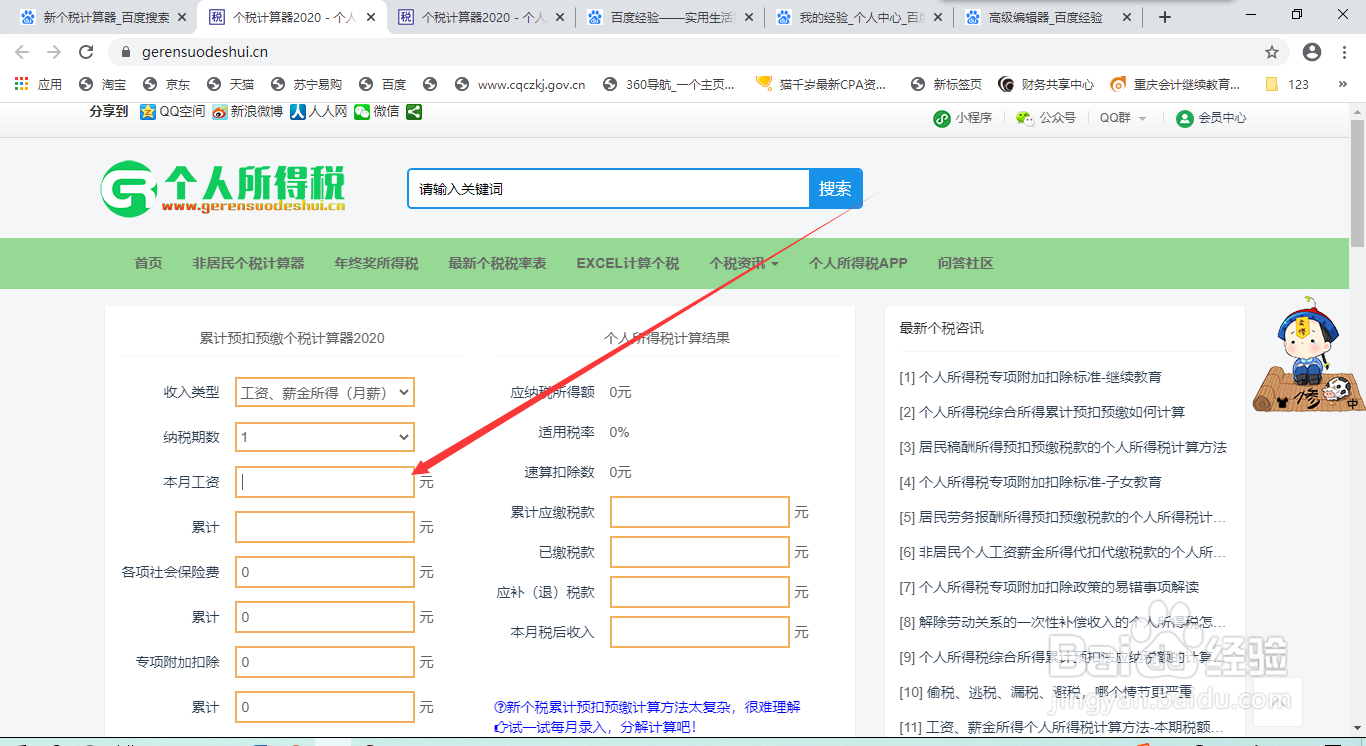The height and width of the screenshot is (746, 1366).
Task: Open the 新个税累计预扣预缴计算方法太复杂 link
Action: click(x=648, y=707)
